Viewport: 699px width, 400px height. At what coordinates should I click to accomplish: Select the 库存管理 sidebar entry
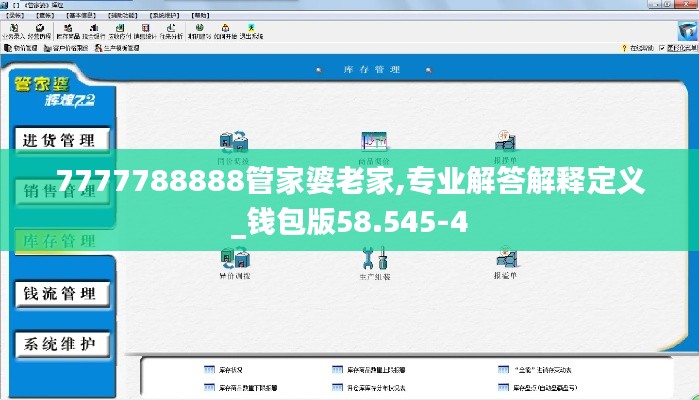(x=59, y=242)
